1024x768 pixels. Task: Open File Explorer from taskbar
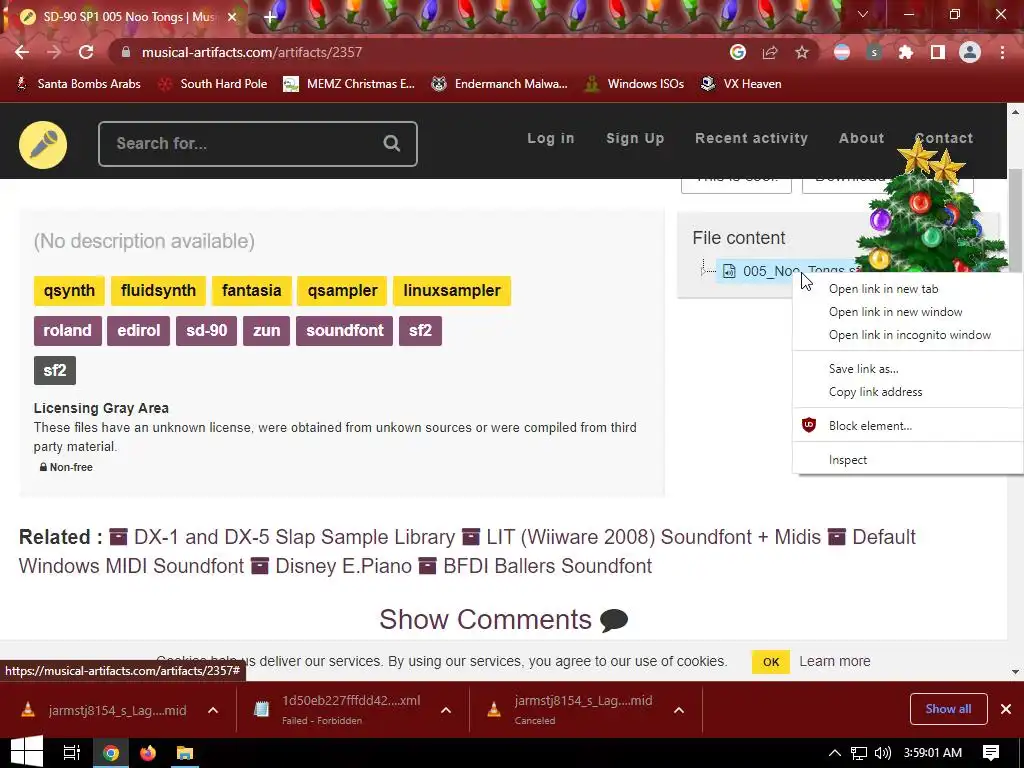[185, 753]
